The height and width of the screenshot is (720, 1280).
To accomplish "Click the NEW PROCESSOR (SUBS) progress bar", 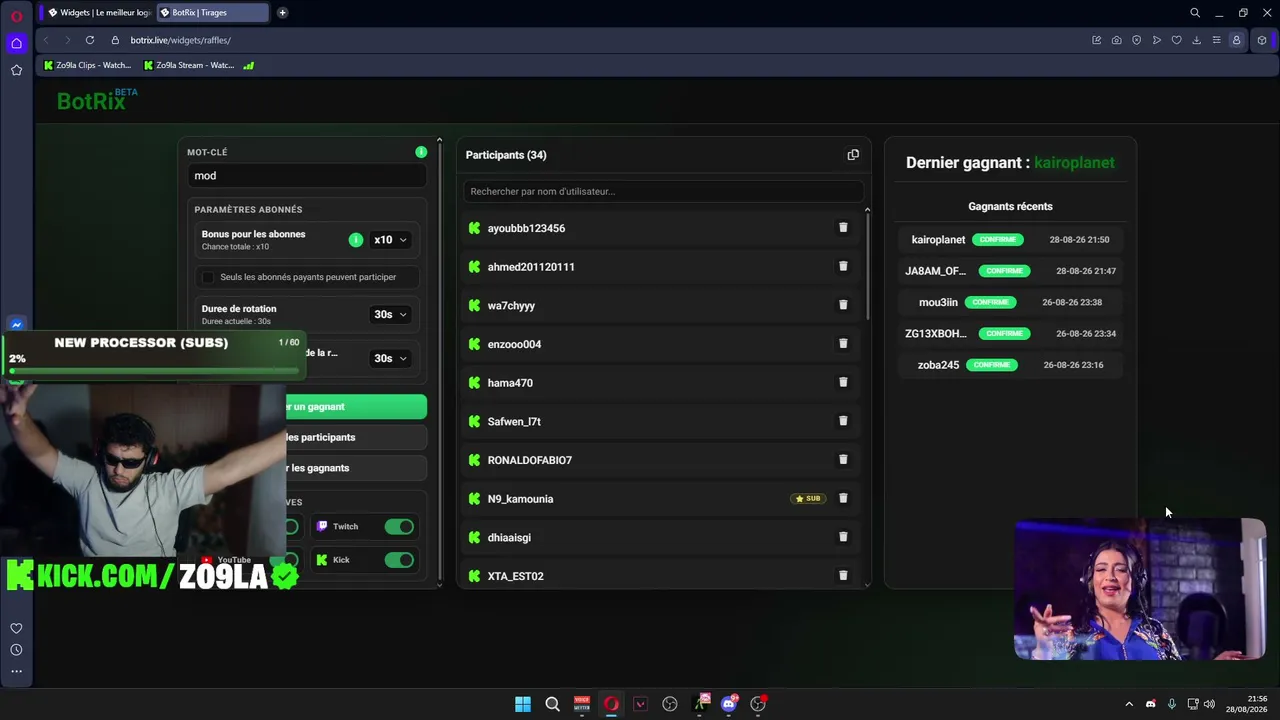I will 155,370.
